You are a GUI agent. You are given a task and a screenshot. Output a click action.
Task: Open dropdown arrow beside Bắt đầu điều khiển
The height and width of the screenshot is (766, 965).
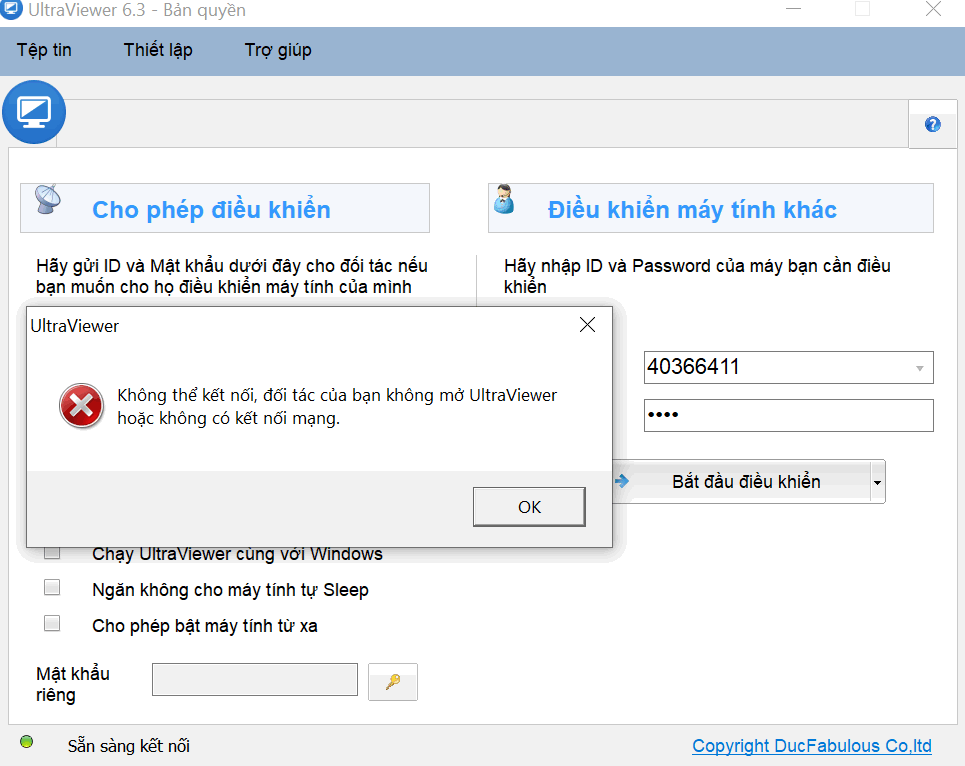[878, 482]
